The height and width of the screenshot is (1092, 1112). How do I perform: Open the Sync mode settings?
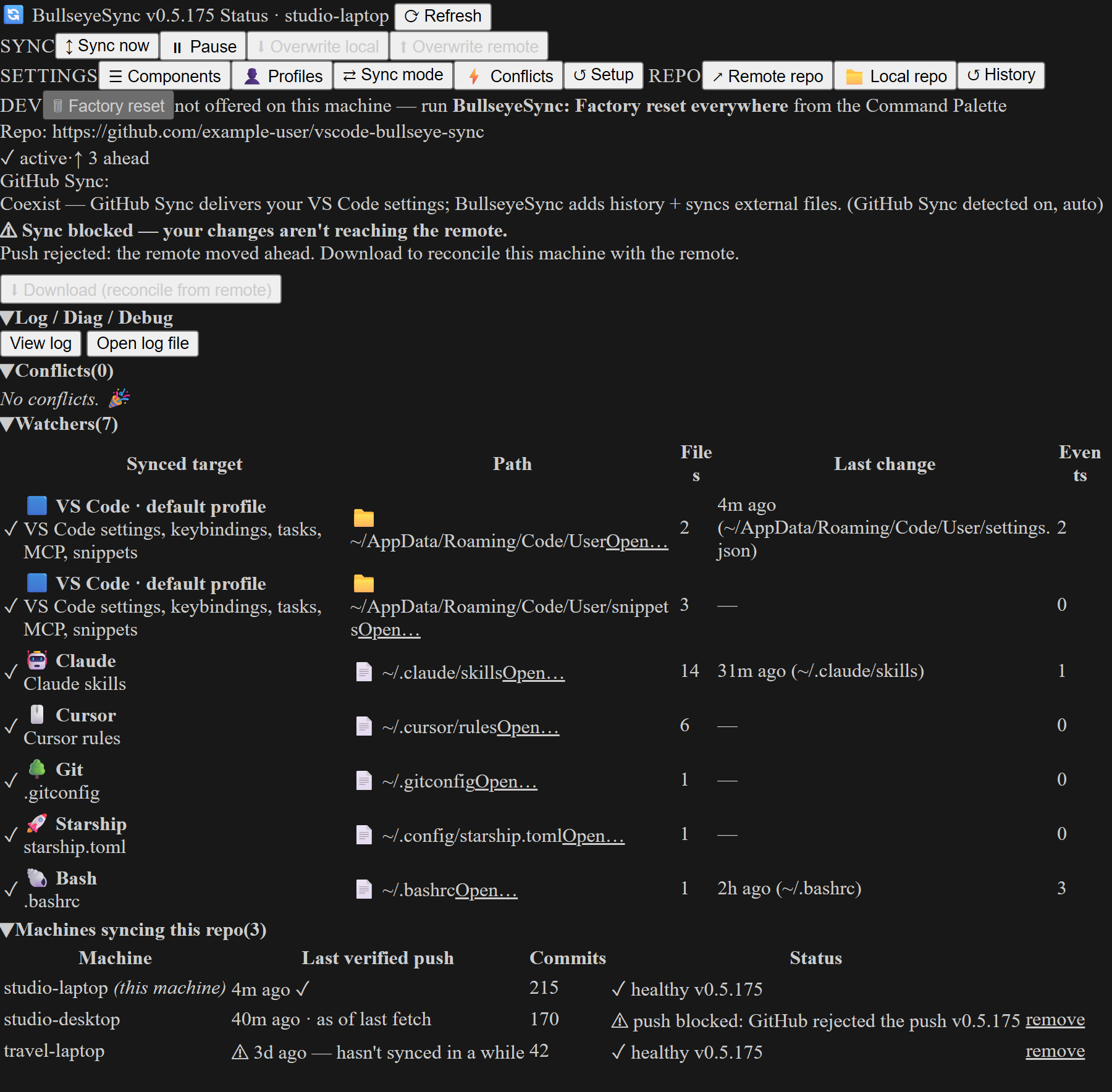click(393, 75)
